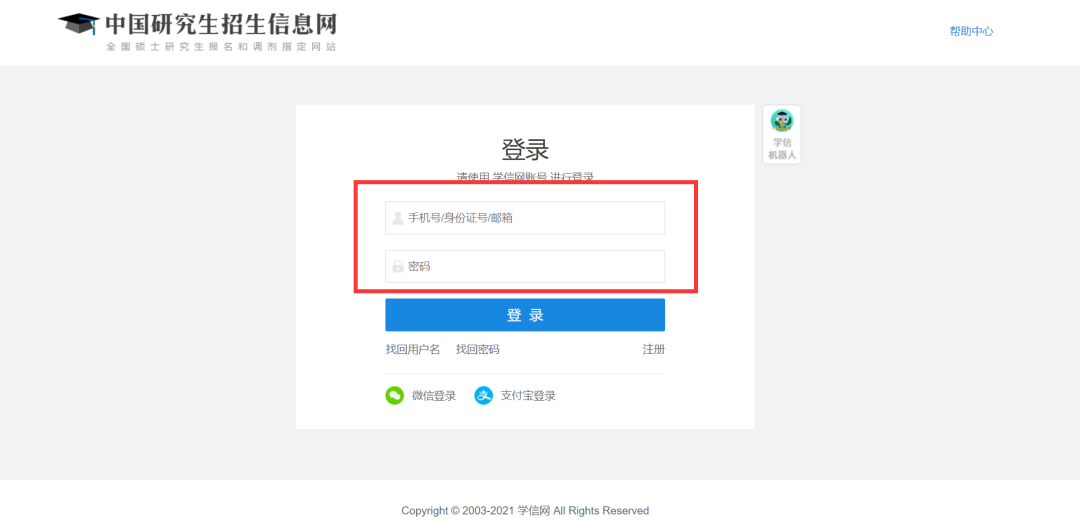The height and width of the screenshot is (530, 1080).
Task: Open the 找回用户名 link
Action: pos(413,349)
